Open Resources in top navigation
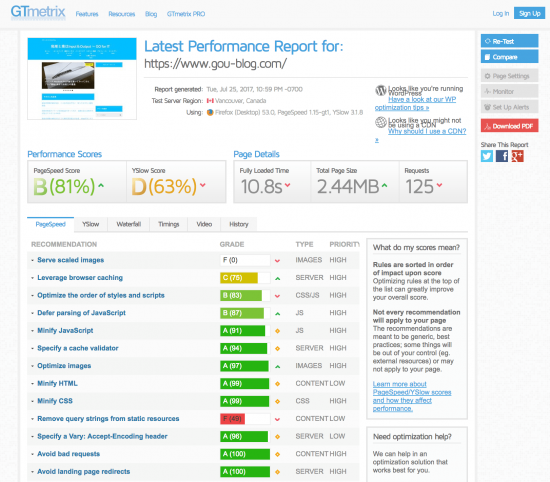 (x=122, y=14)
